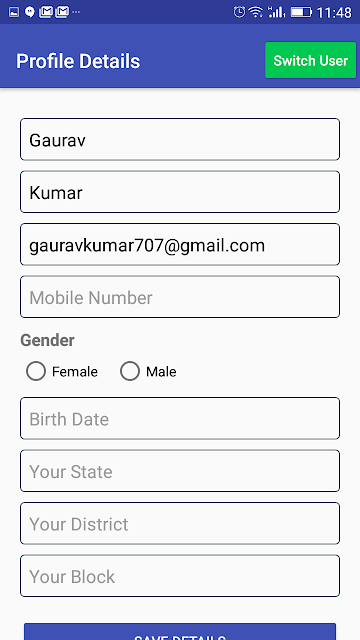Edit the first name field Gaurav
360x640 pixels.
click(x=180, y=139)
